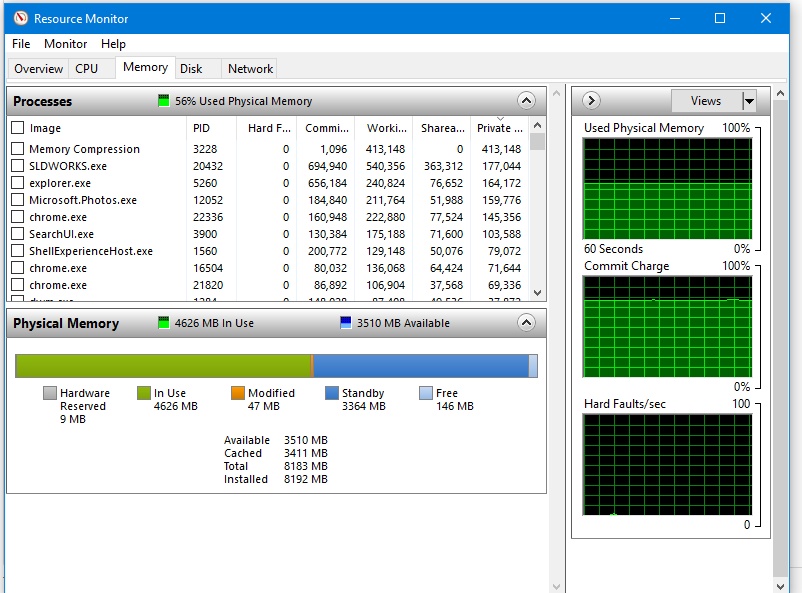Open the Help menu
The height and width of the screenshot is (593, 802).
[x=113, y=44]
